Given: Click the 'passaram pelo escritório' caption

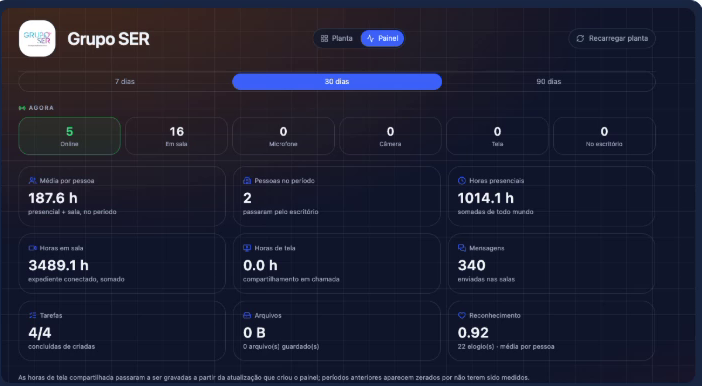Looking at the screenshot, I should click(x=281, y=212).
